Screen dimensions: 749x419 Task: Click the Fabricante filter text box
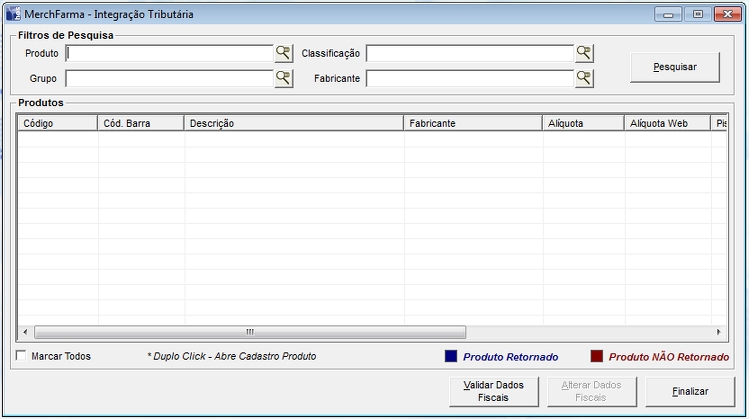(469, 78)
